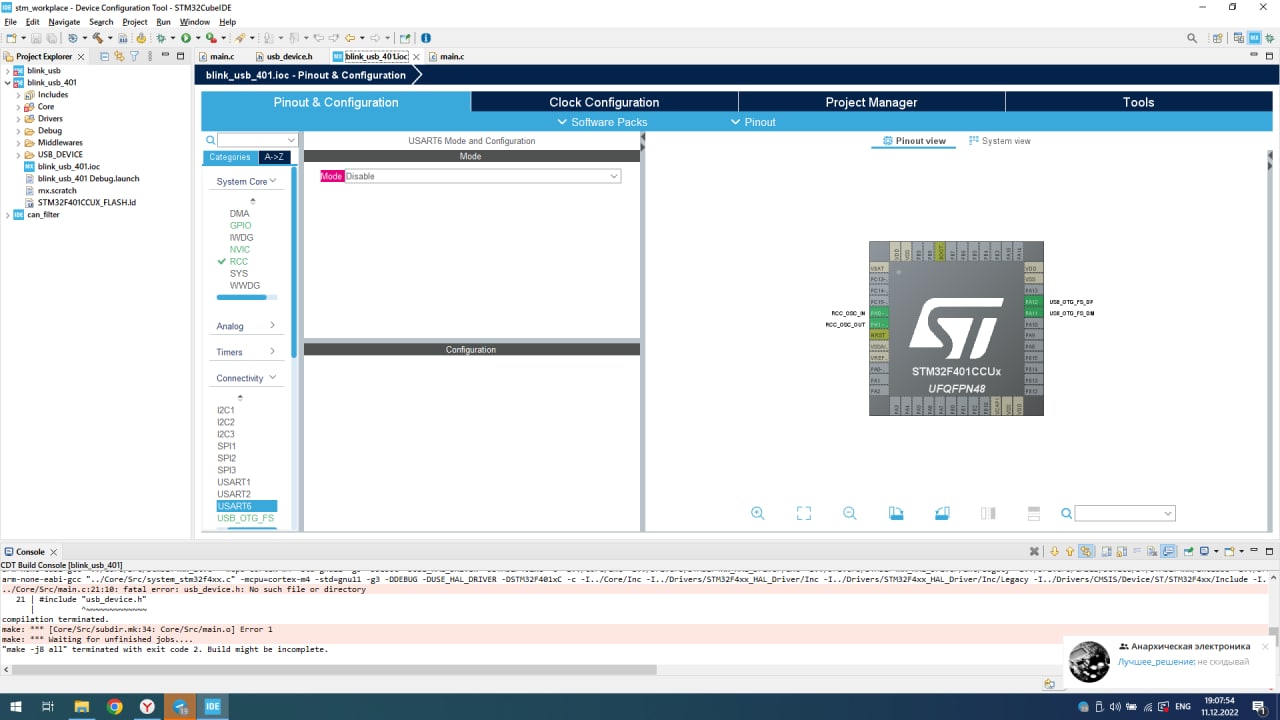Screen dimensions: 1280x720
Task: Click the category list vertical scrollbar
Action: coord(294,260)
